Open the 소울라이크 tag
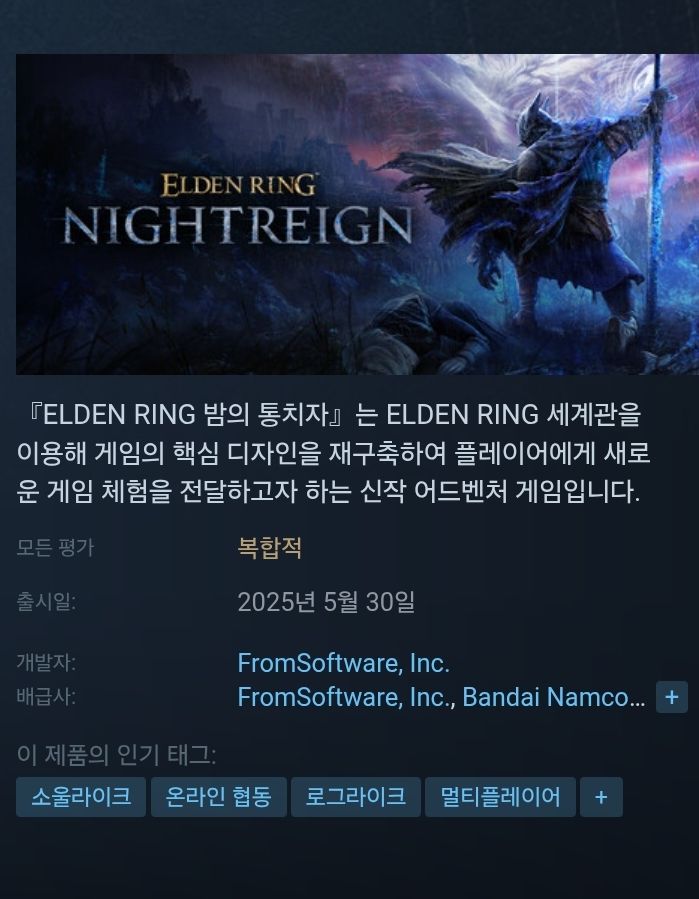This screenshot has height=899, width=699. point(81,797)
